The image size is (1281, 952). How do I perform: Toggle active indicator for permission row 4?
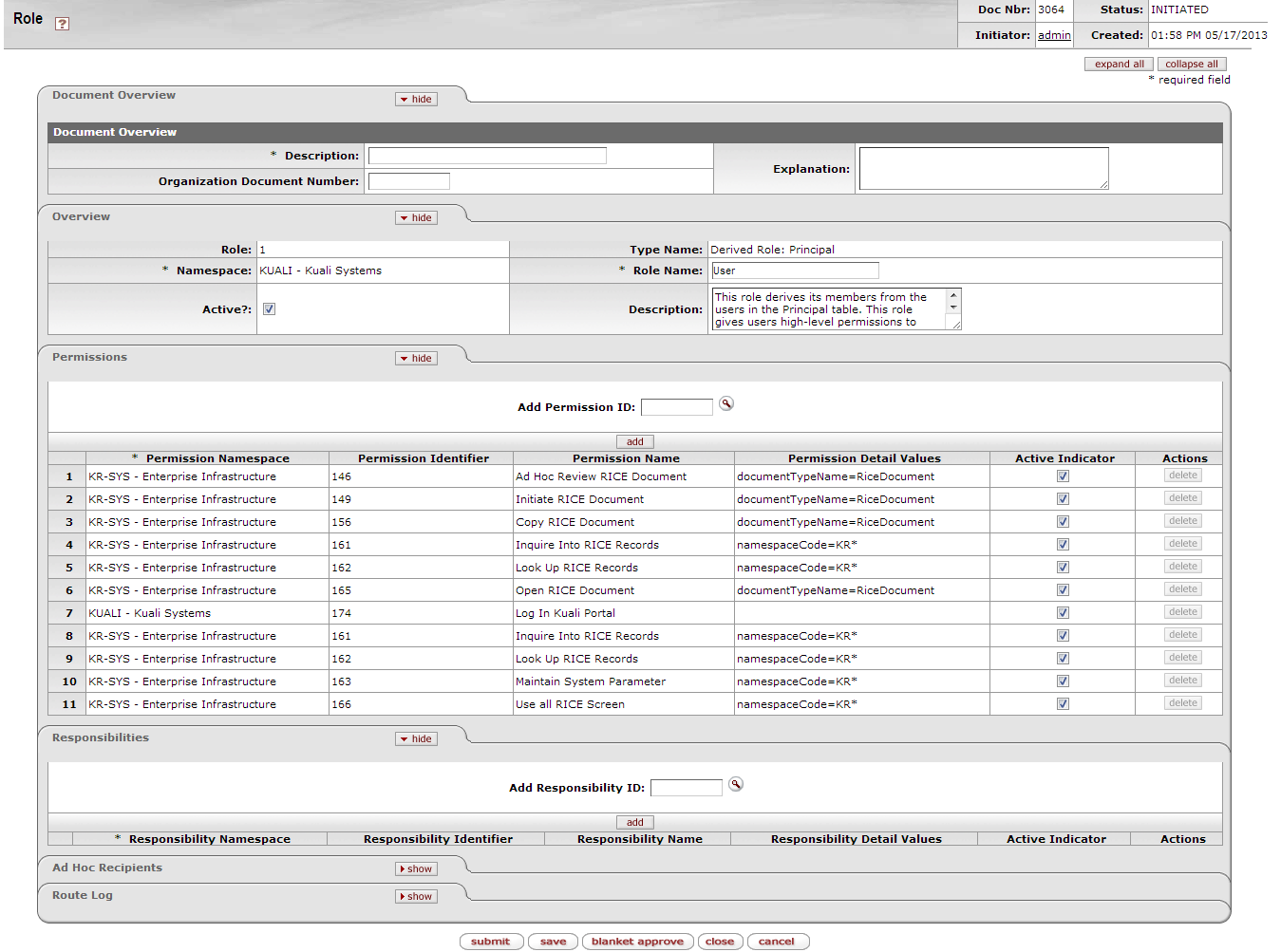point(1063,545)
